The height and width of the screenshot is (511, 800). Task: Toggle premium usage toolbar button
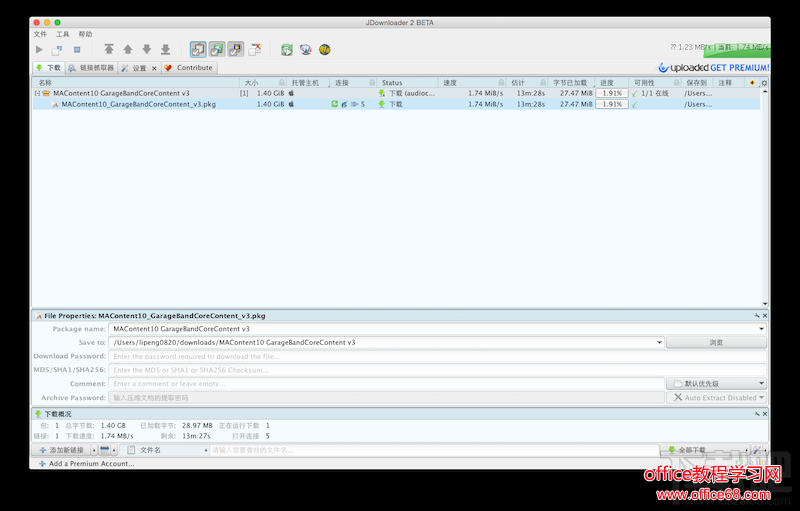coord(236,49)
